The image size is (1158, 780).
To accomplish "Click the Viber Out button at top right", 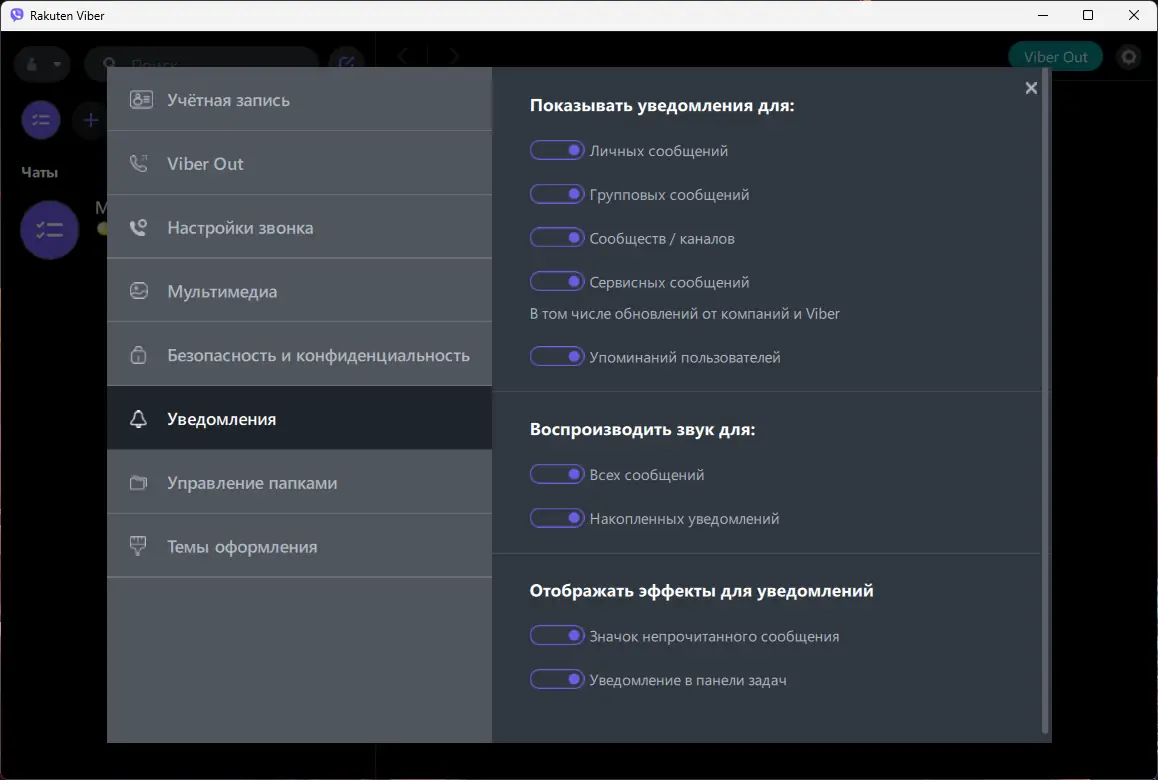I will click(1055, 57).
